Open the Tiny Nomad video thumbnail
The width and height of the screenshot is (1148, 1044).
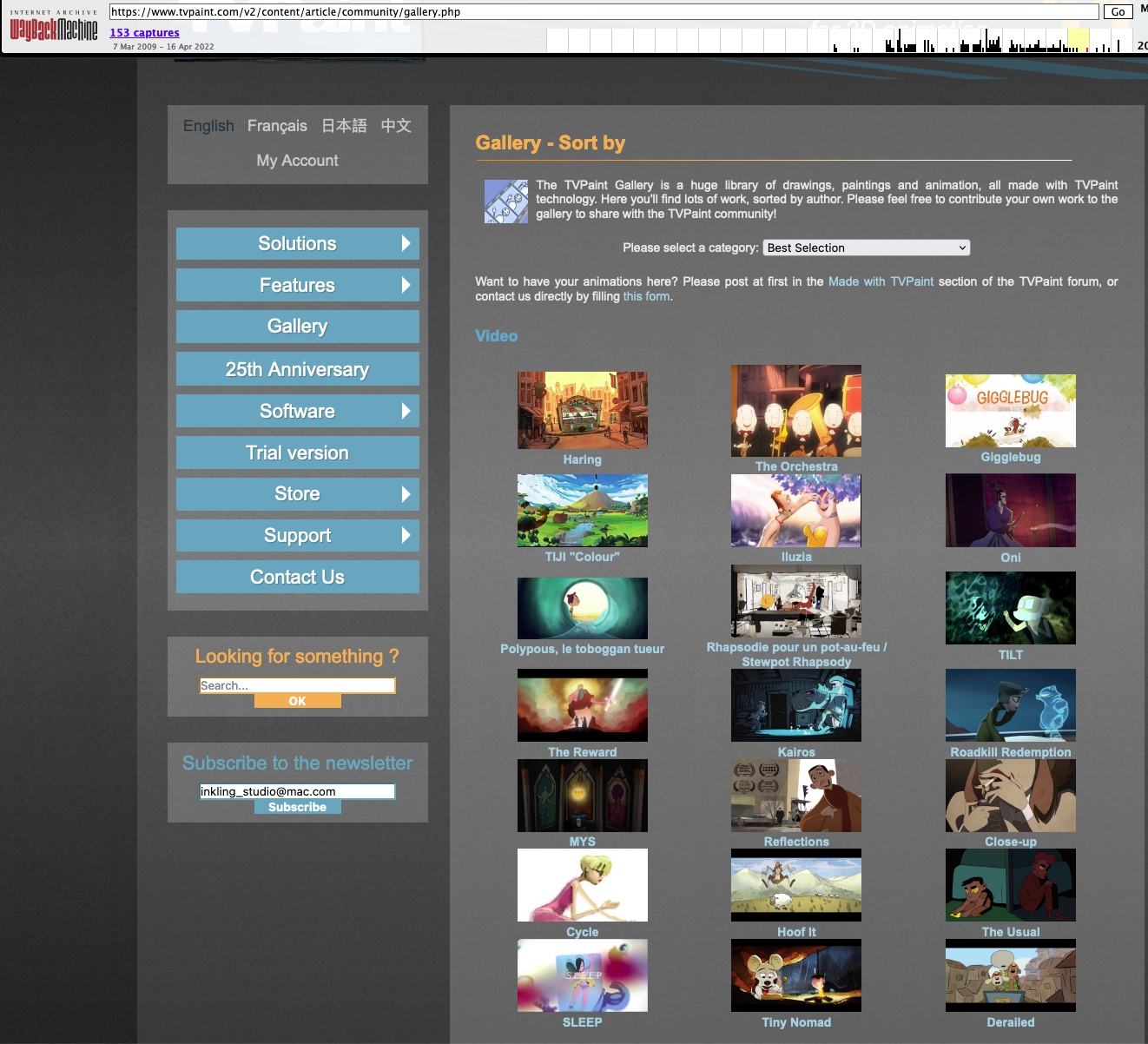796,975
